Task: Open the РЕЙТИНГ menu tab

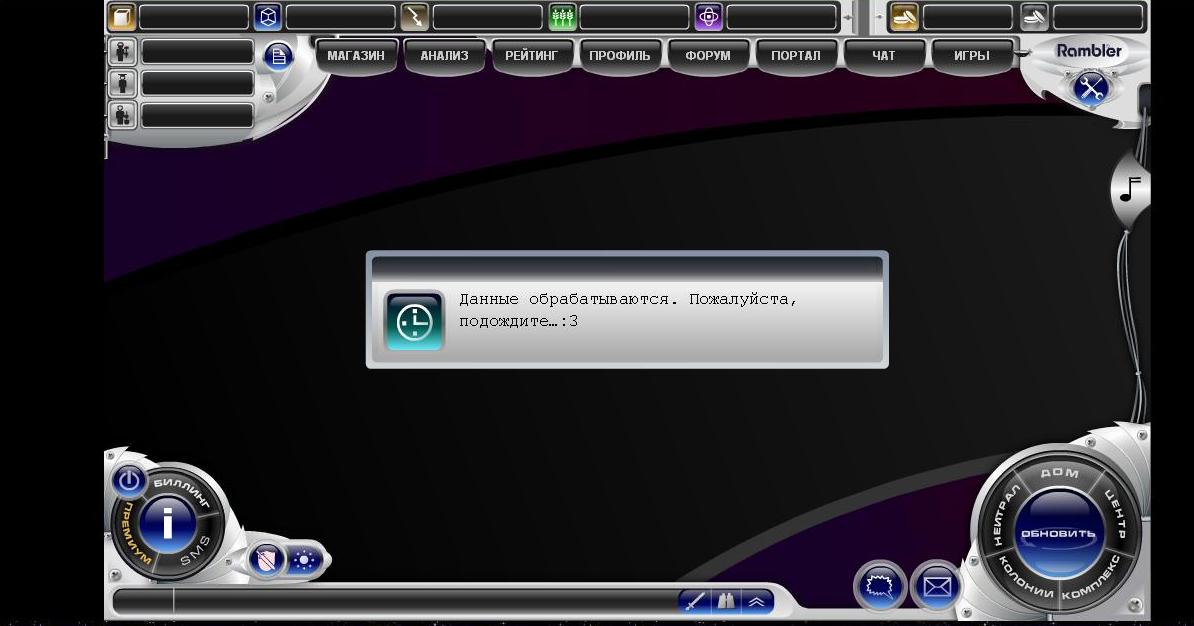Action: coord(532,56)
